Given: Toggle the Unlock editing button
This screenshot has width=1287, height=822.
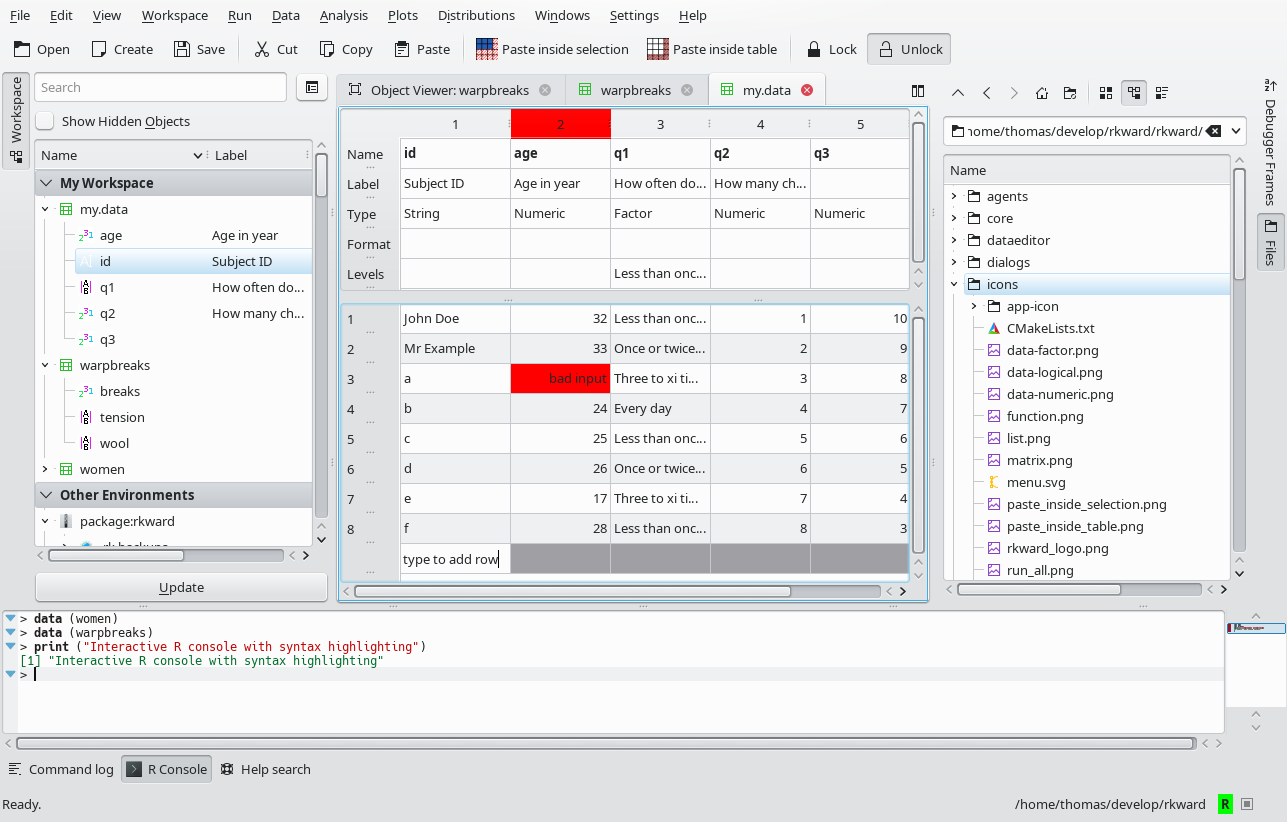Looking at the screenshot, I should 908,49.
